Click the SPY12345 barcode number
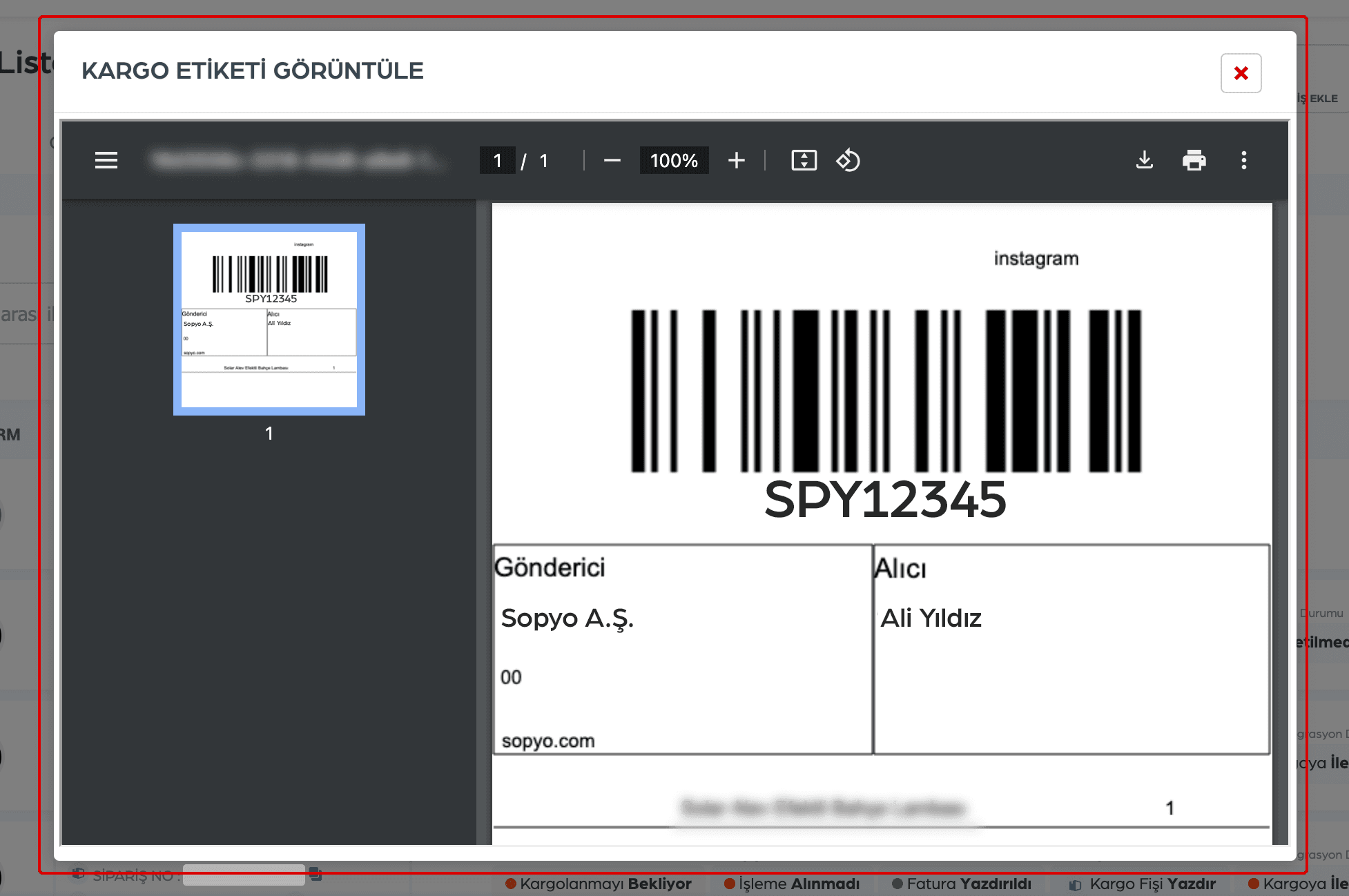The width and height of the screenshot is (1349, 896). 885,499
